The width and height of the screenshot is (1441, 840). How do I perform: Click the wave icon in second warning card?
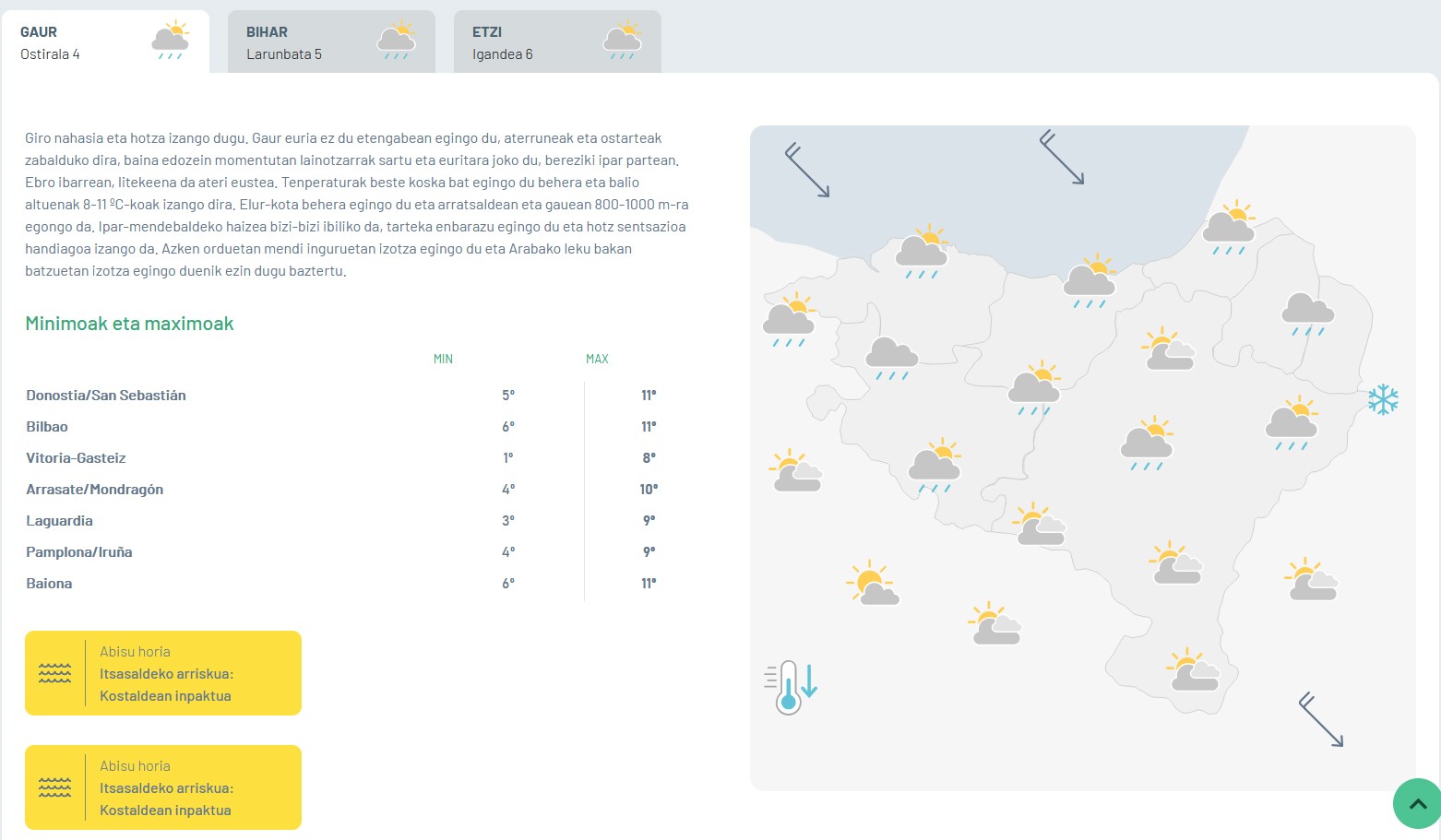(x=55, y=787)
